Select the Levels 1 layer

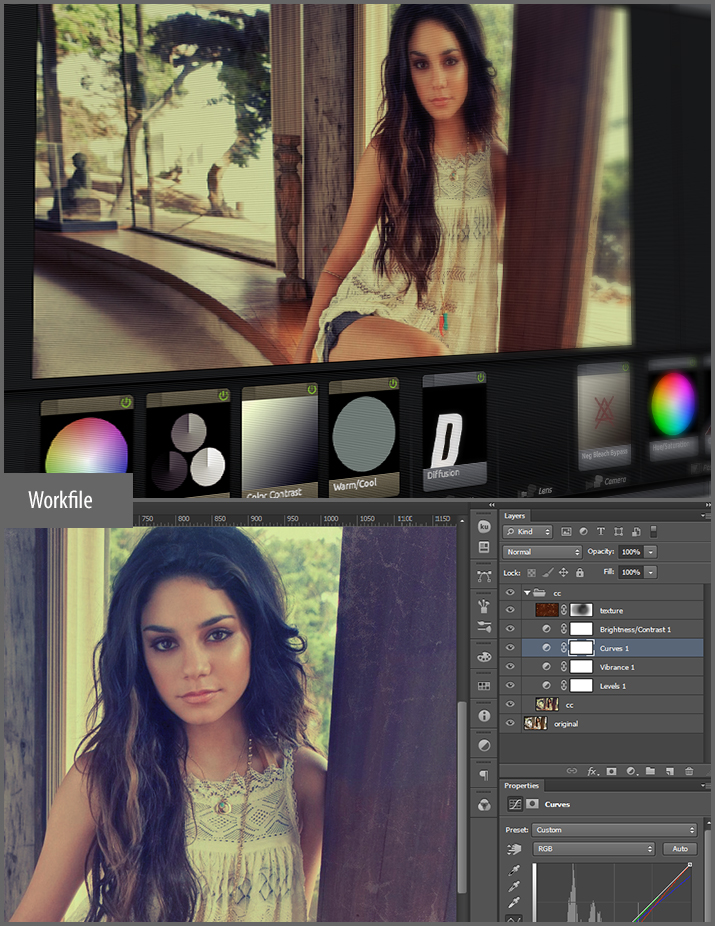[613, 686]
